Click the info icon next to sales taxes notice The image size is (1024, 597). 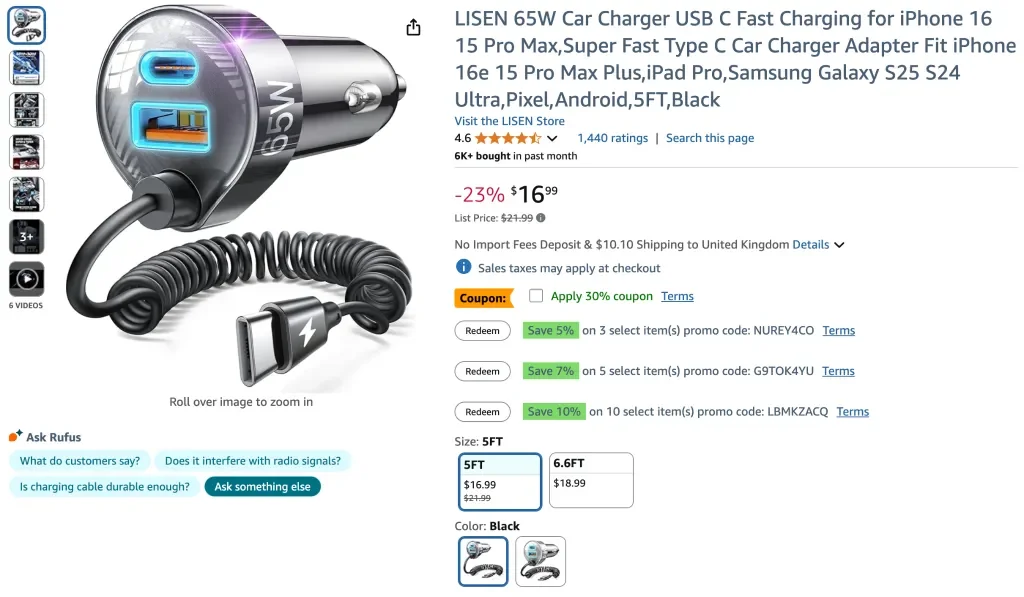tap(463, 266)
